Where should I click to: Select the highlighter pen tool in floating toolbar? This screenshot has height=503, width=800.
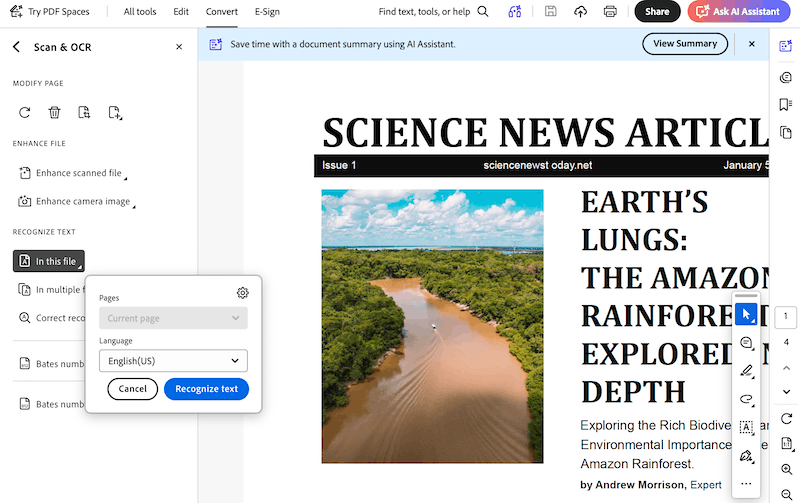(x=746, y=371)
